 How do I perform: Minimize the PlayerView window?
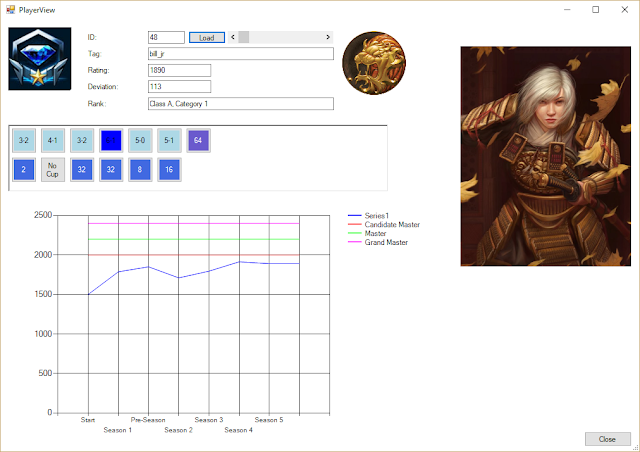(567, 9)
